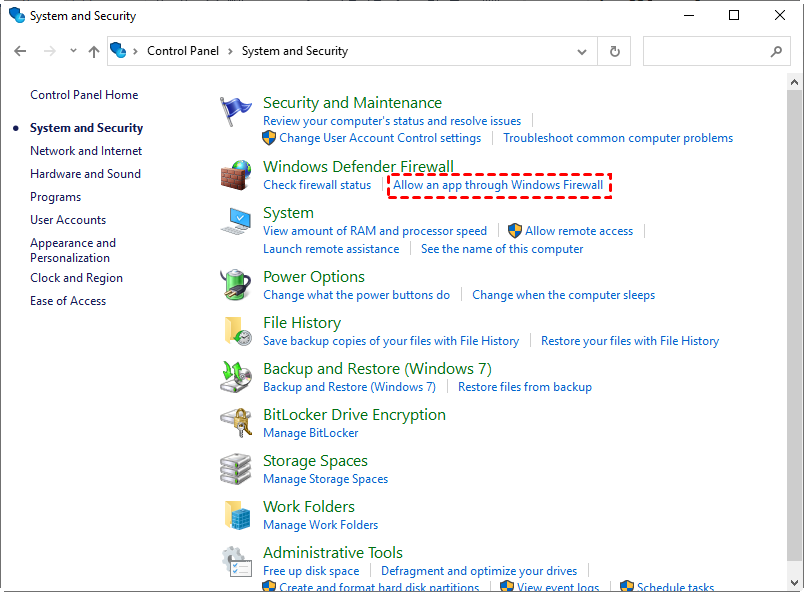Click the vertical scrollbar down arrow
The height and width of the screenshot is (592, 804).
794,582
